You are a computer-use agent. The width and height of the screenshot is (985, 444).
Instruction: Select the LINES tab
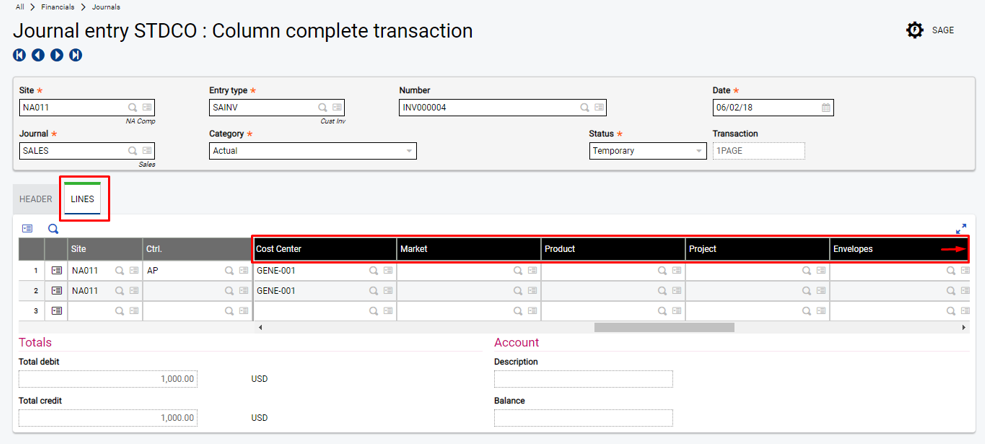[x=83, y=199]
